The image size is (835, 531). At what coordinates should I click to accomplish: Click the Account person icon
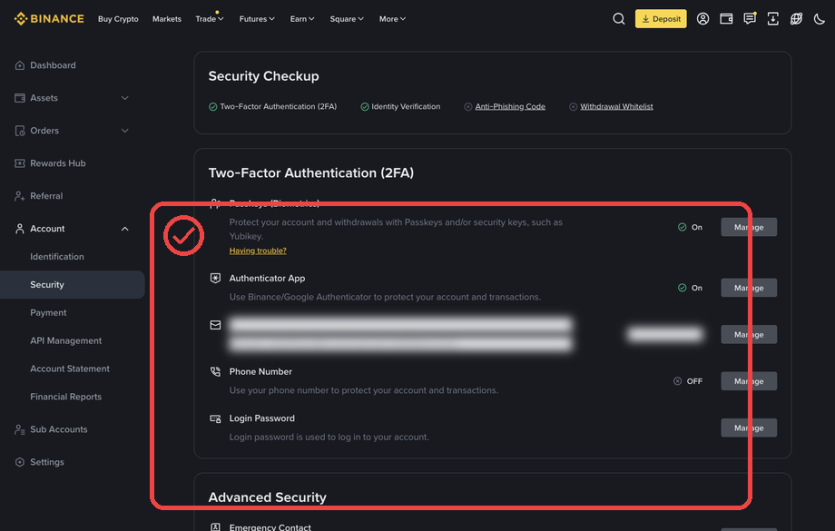tap(20, 228)
